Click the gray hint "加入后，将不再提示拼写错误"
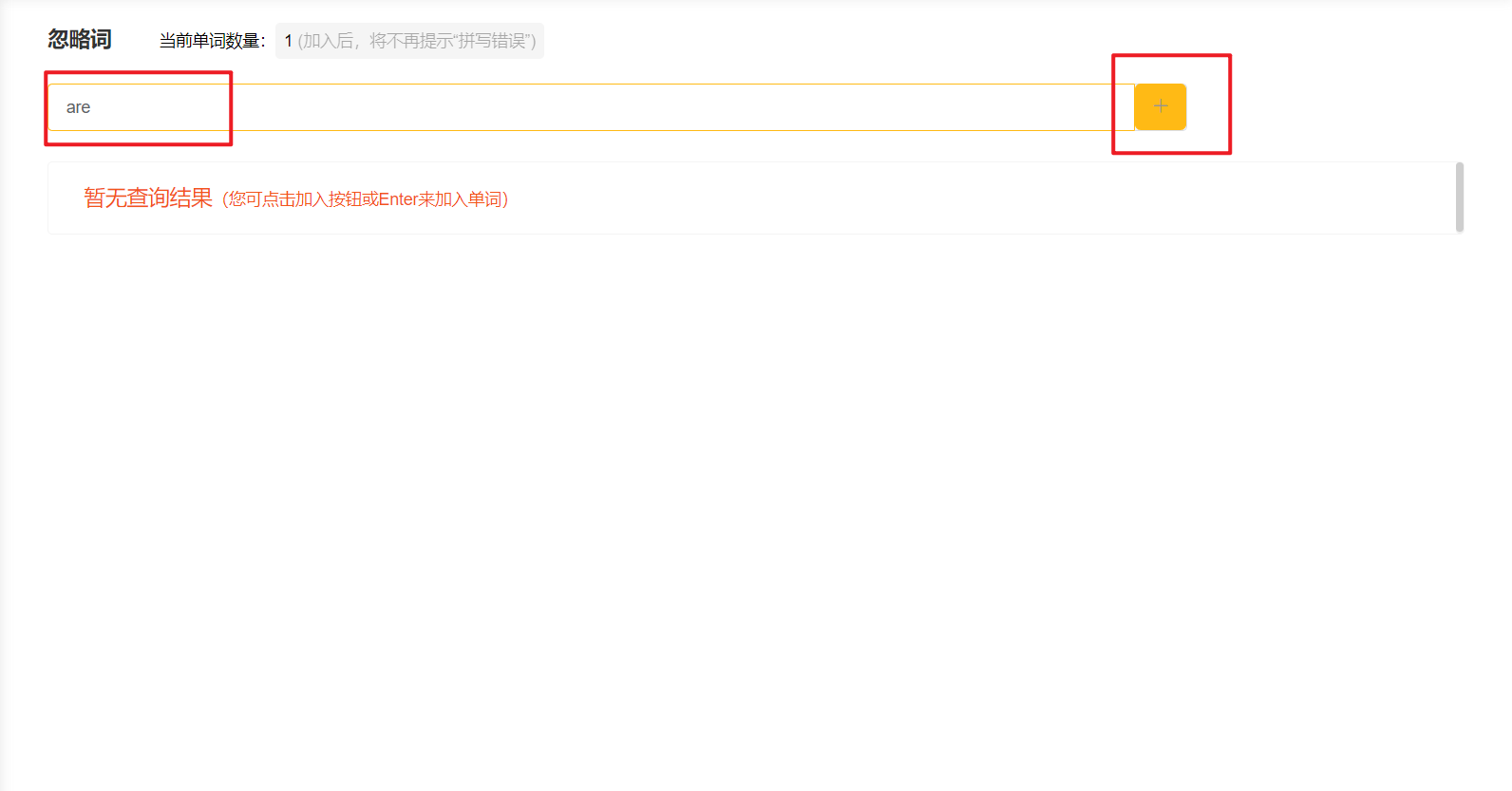 (417, 41)
